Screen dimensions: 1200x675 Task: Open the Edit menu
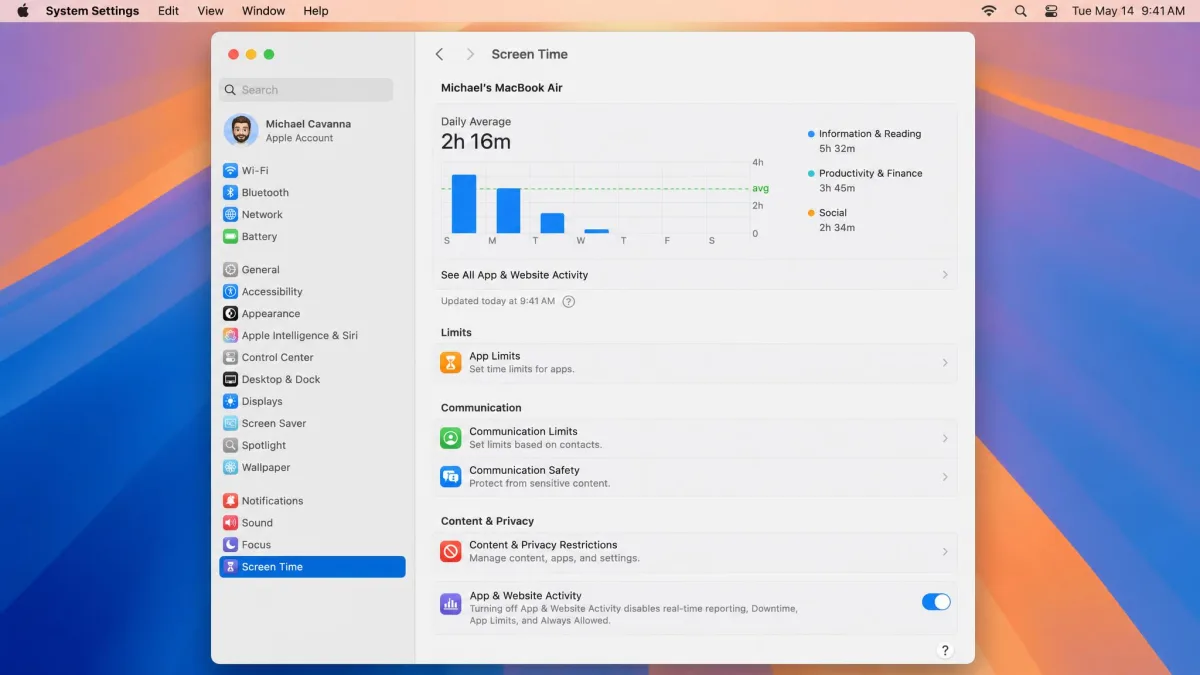coord(168,11)
